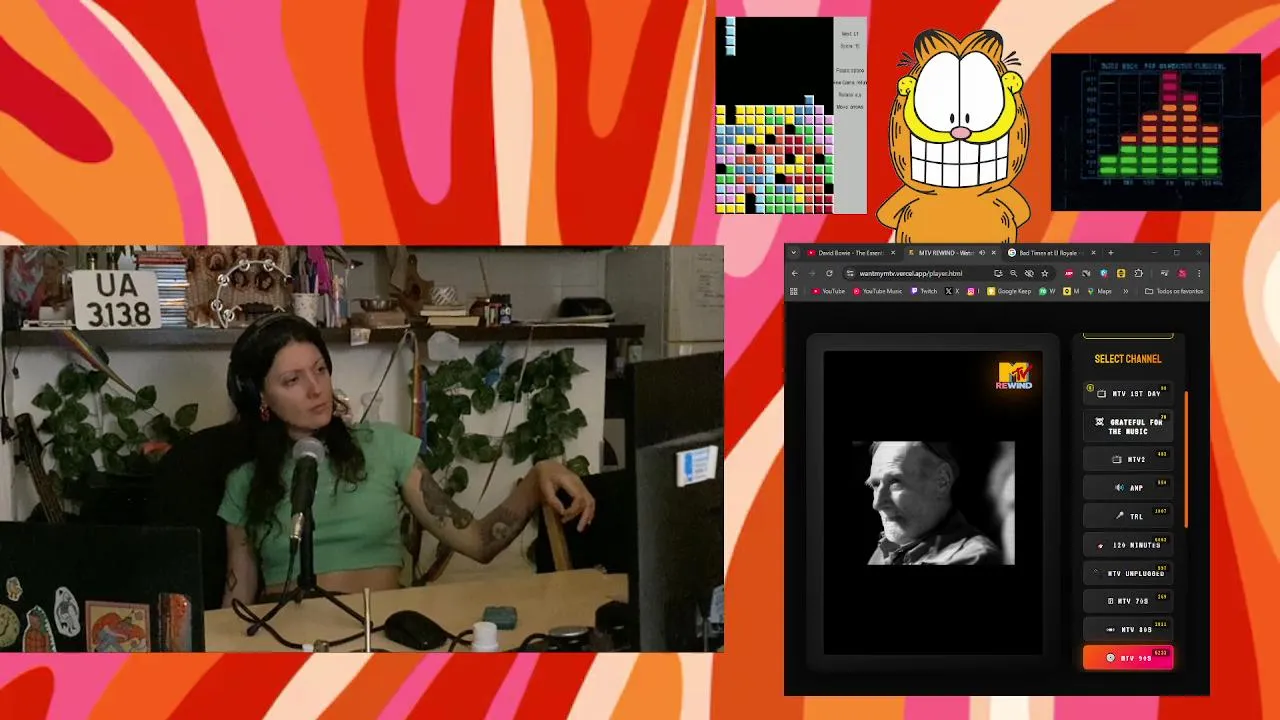The image size is (1280, 720).
Task: Select the GRATEFUL FOR THE MUSIC channel
Action: tap(1128, 426)
